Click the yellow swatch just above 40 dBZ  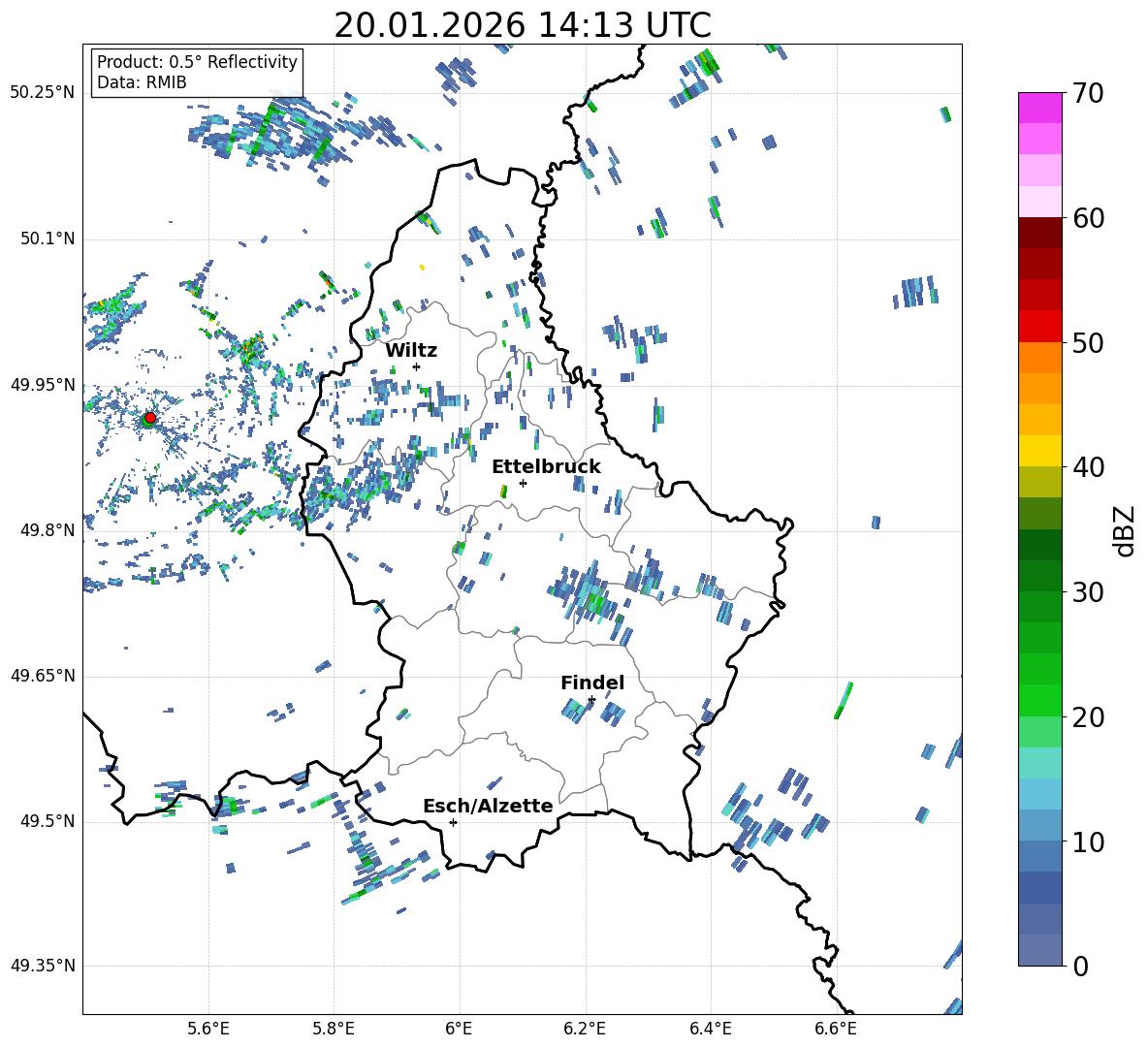pos(1039,451)
